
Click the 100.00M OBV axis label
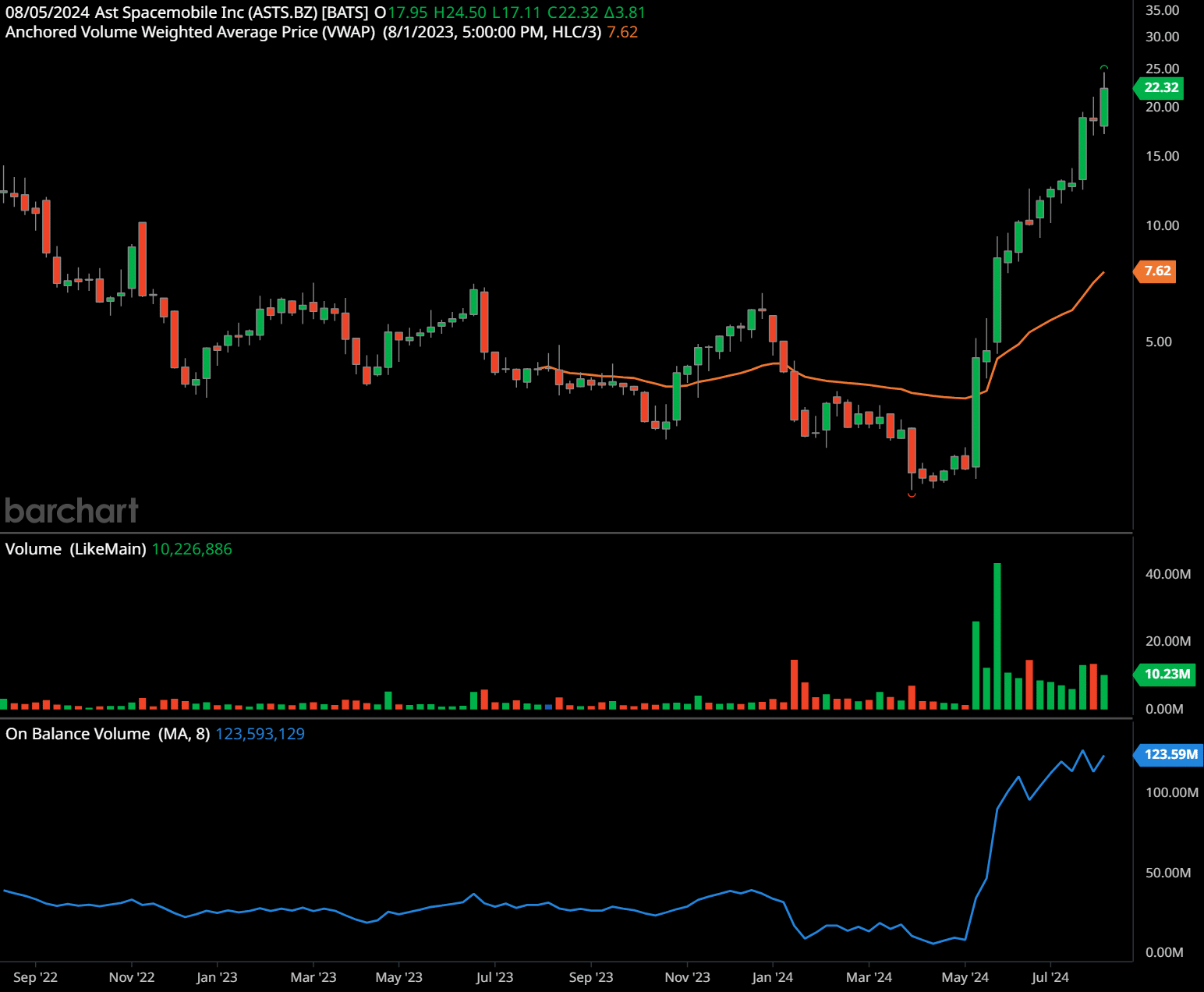[x=1172, y=792]
